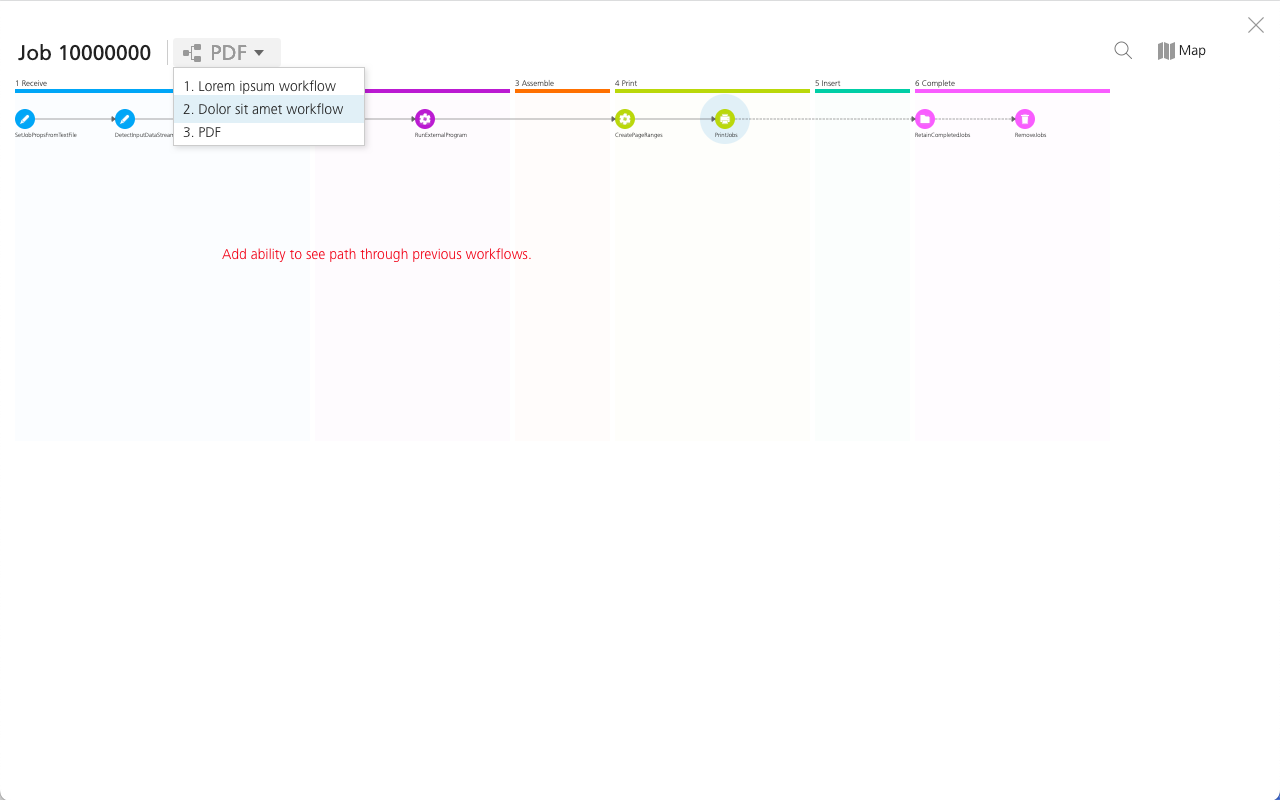This screenshot has height=800, width=1280.
Task: Collapse the PDF workflow dropdown
Action: tap(226, 53)
